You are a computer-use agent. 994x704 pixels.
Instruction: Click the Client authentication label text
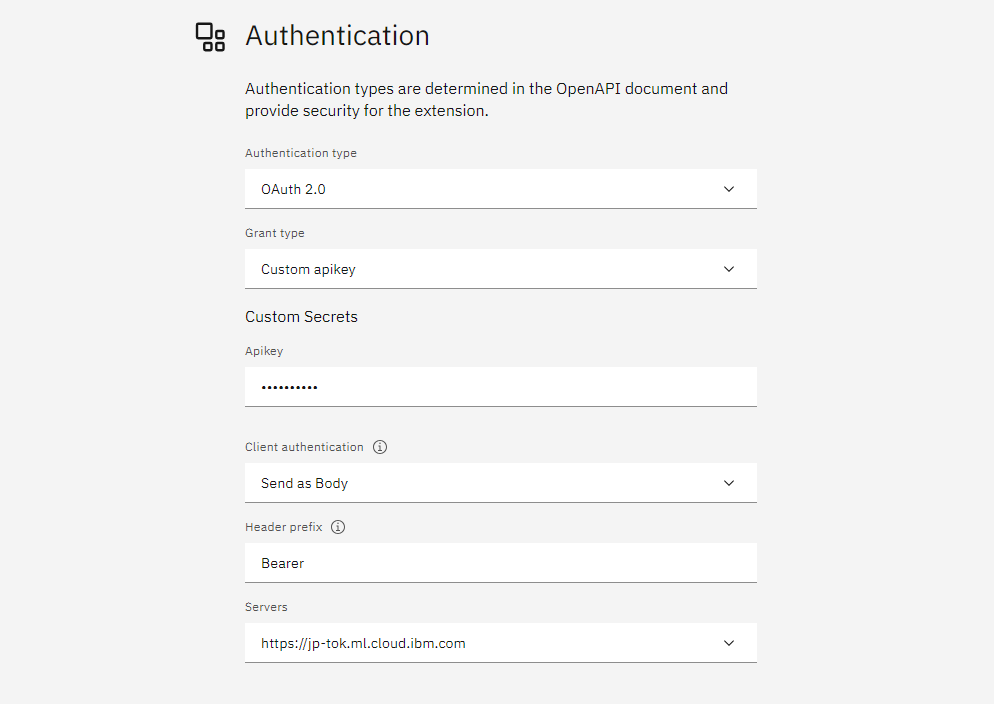[x=304, y=447]
